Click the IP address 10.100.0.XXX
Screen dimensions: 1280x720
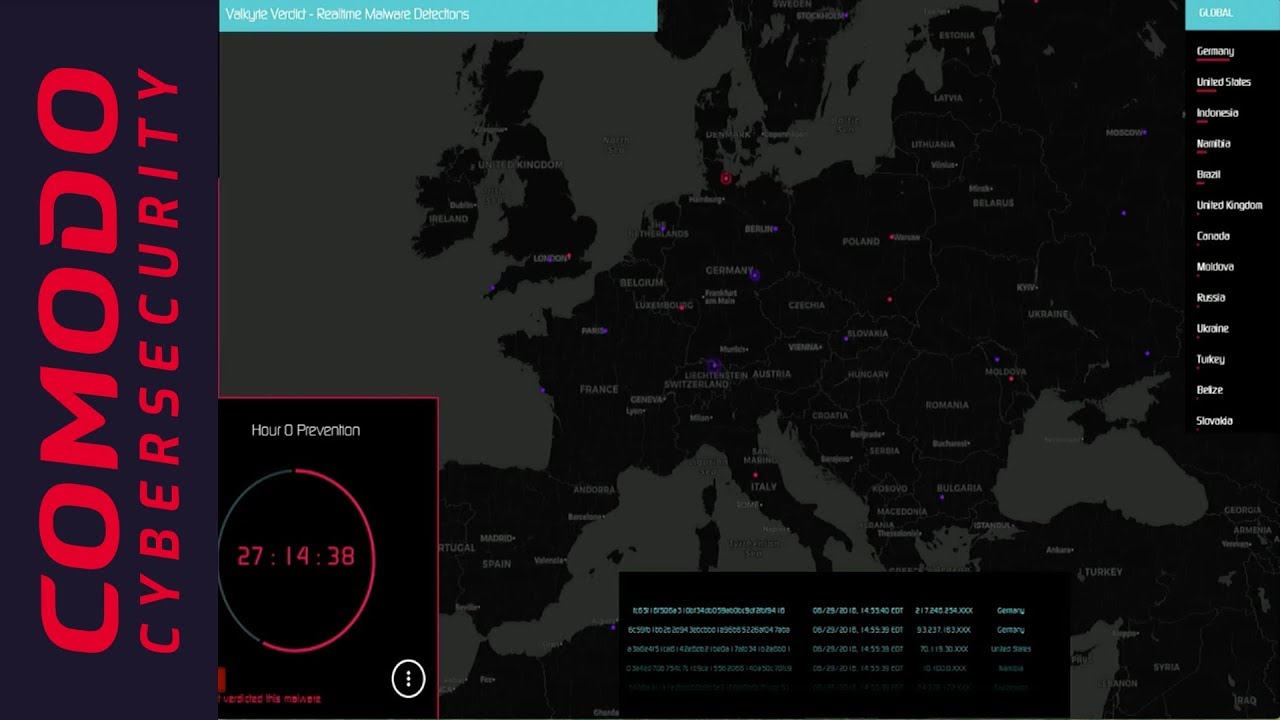(x=944, y=668)
